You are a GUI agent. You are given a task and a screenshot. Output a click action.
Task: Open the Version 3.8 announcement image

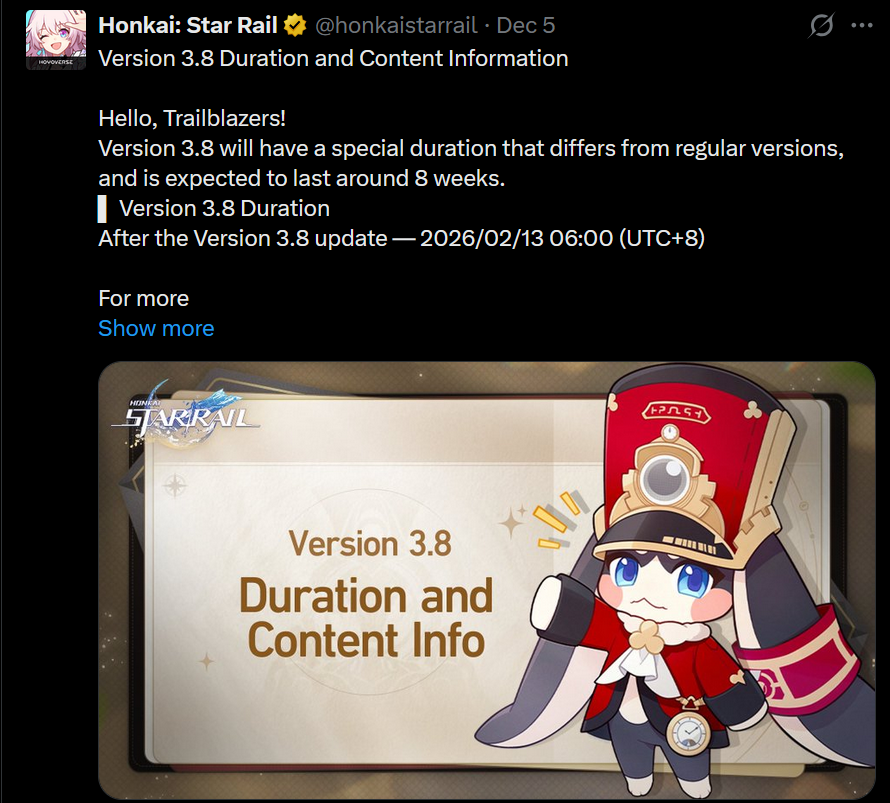click(486, 580)
